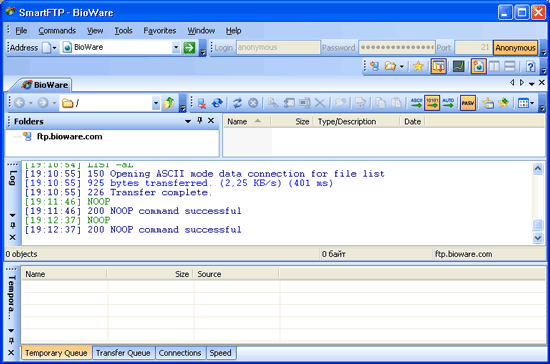Switch to Transfer Queue tab
The image size is (550, 364).
[x=123, y=353]
